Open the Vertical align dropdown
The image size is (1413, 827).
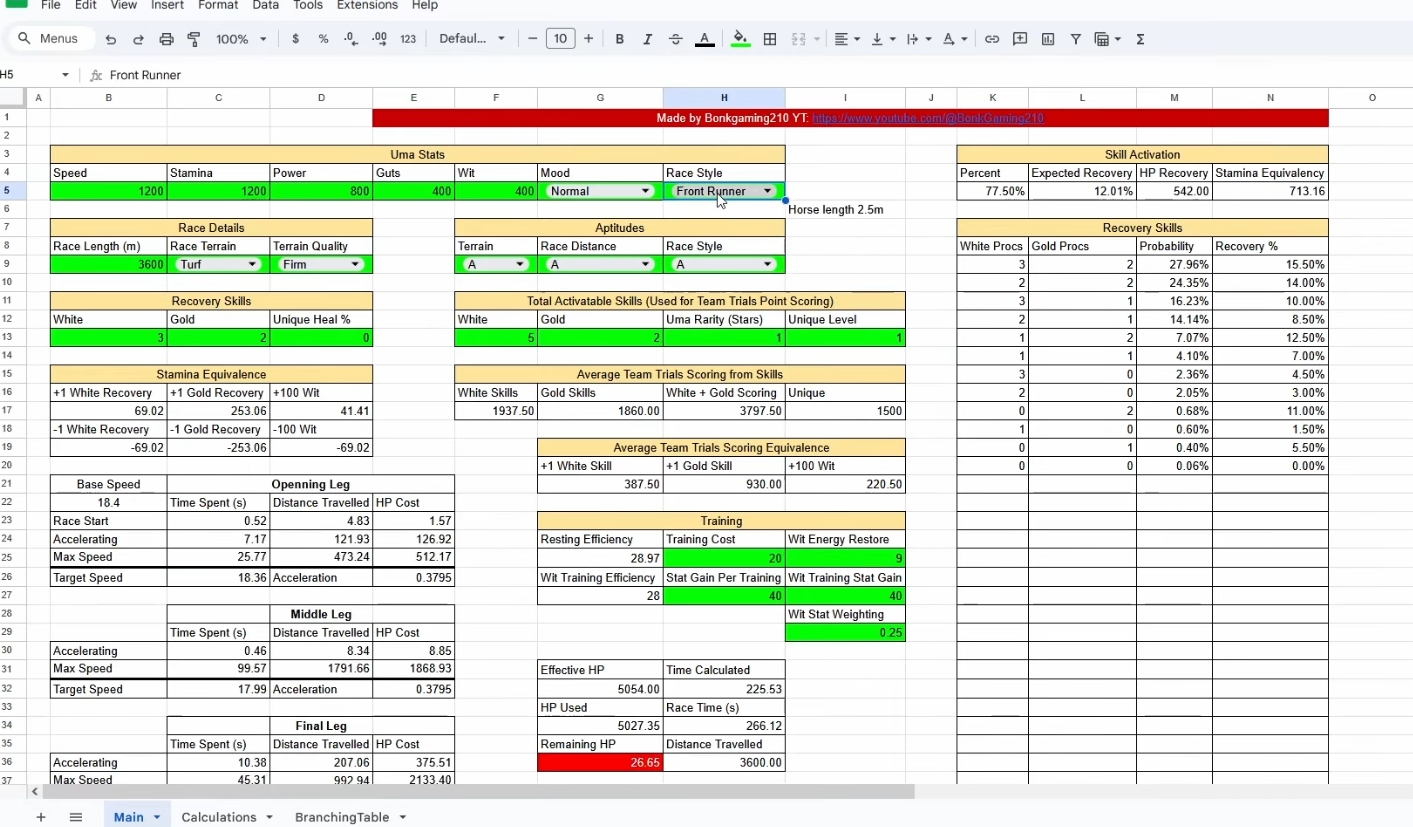click(x=884, y=39)
